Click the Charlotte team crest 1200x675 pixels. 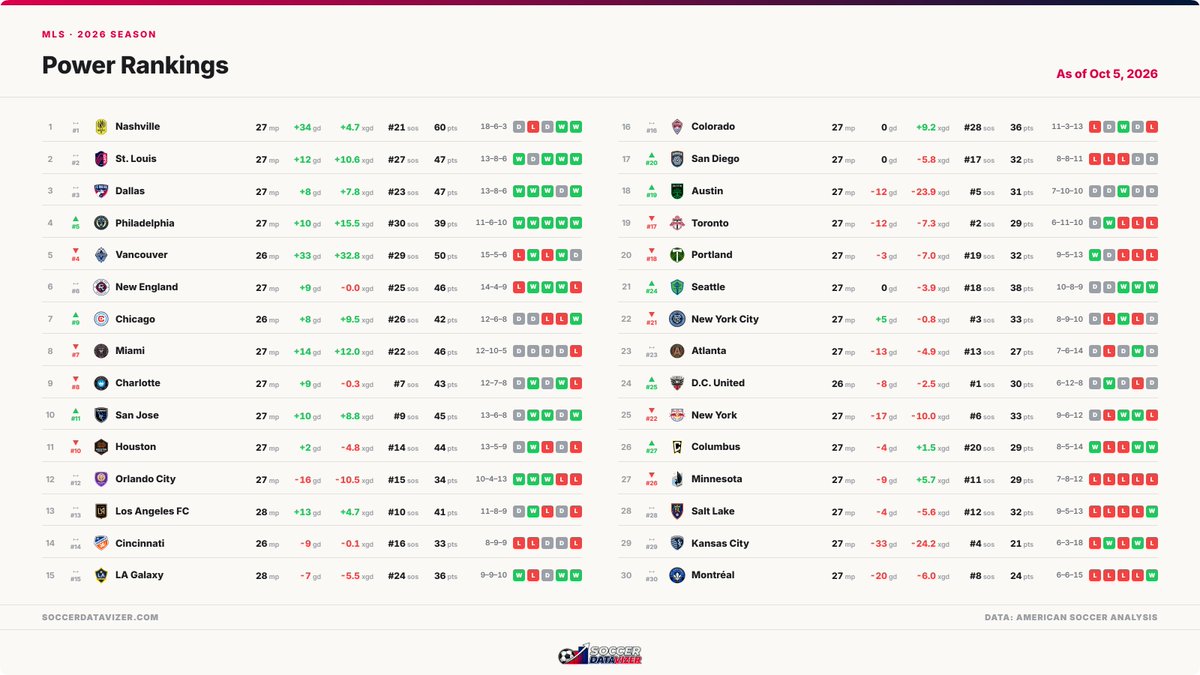101,383
